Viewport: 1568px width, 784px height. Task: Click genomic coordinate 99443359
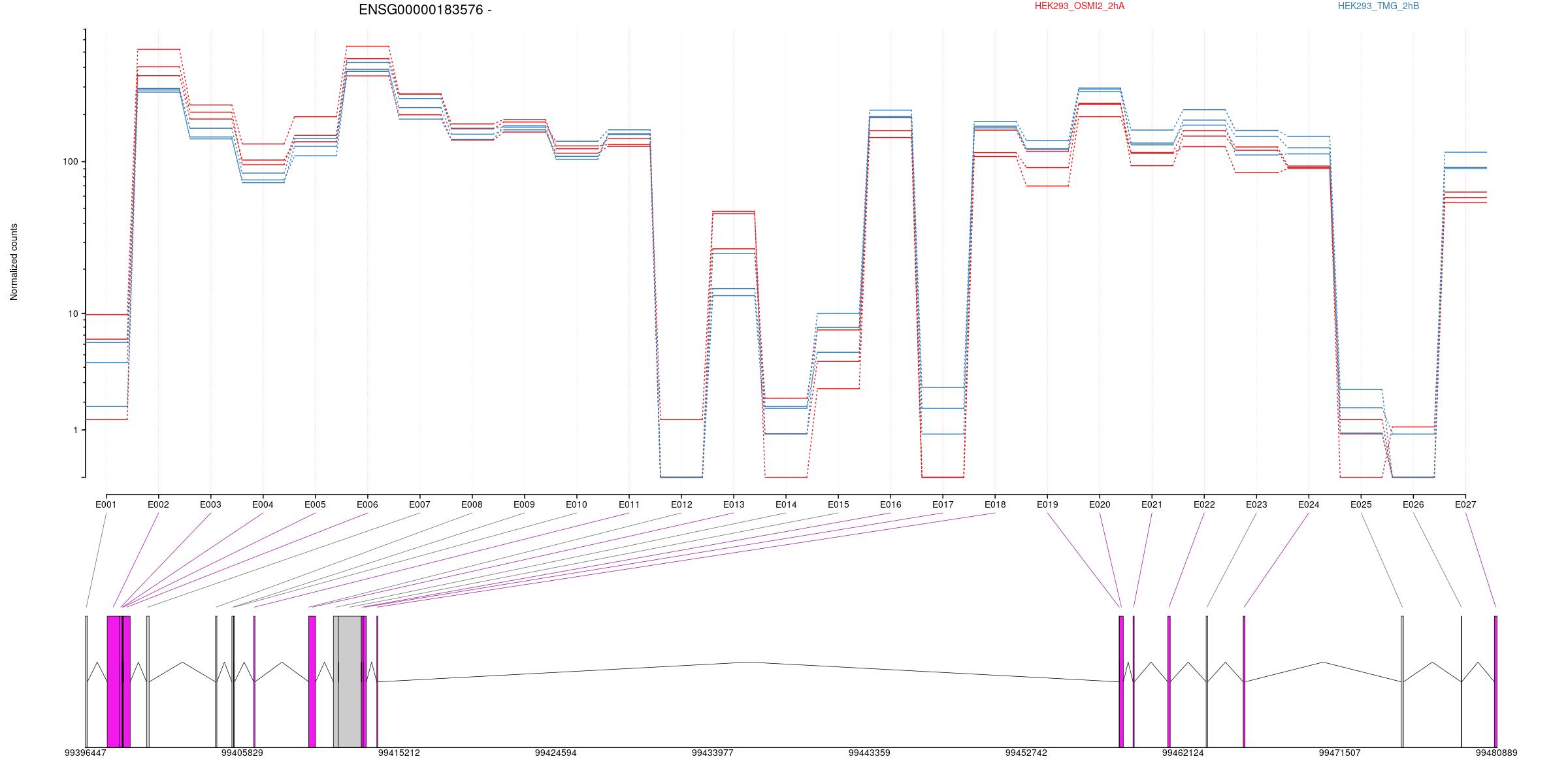point(870,753)
